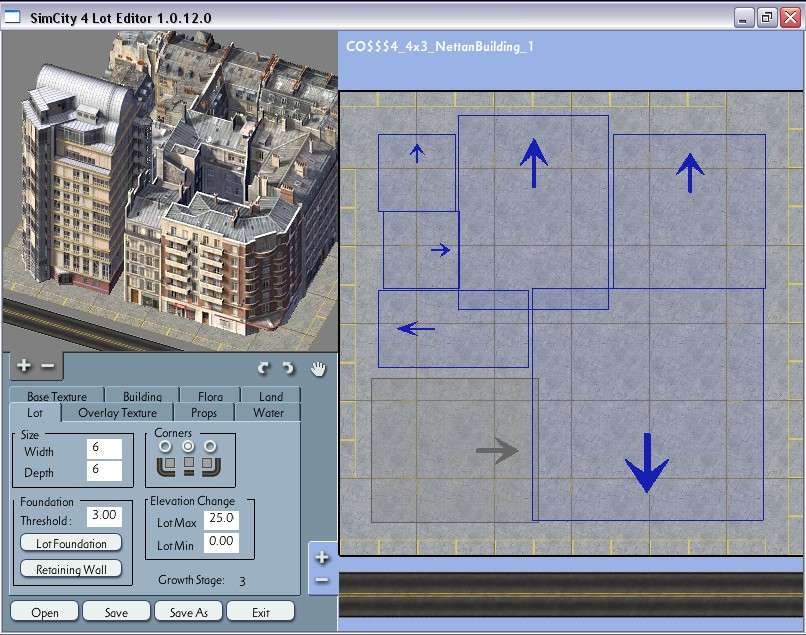This screenshot has height=635, width=806.
Task: Open the Water tab
Action: pyautogui.click(x=268, y=413)
